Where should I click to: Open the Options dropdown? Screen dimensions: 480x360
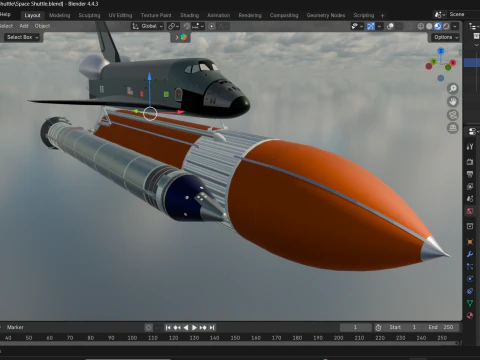pos(445,37)
